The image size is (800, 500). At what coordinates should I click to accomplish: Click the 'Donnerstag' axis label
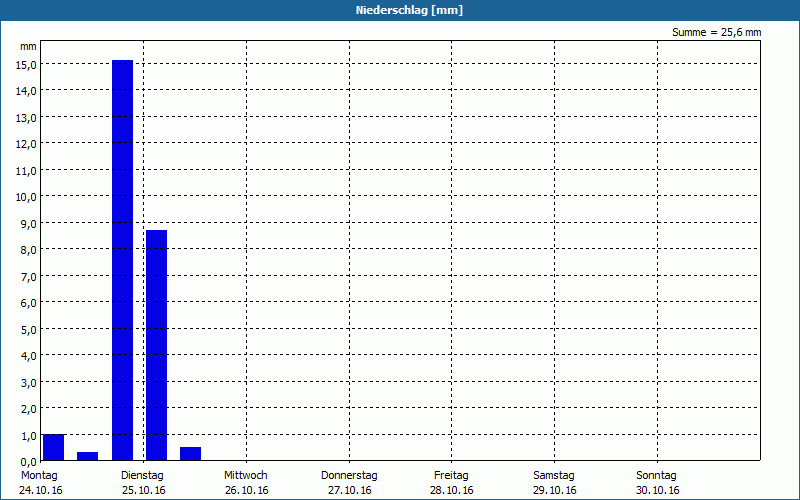coord(349,475)
